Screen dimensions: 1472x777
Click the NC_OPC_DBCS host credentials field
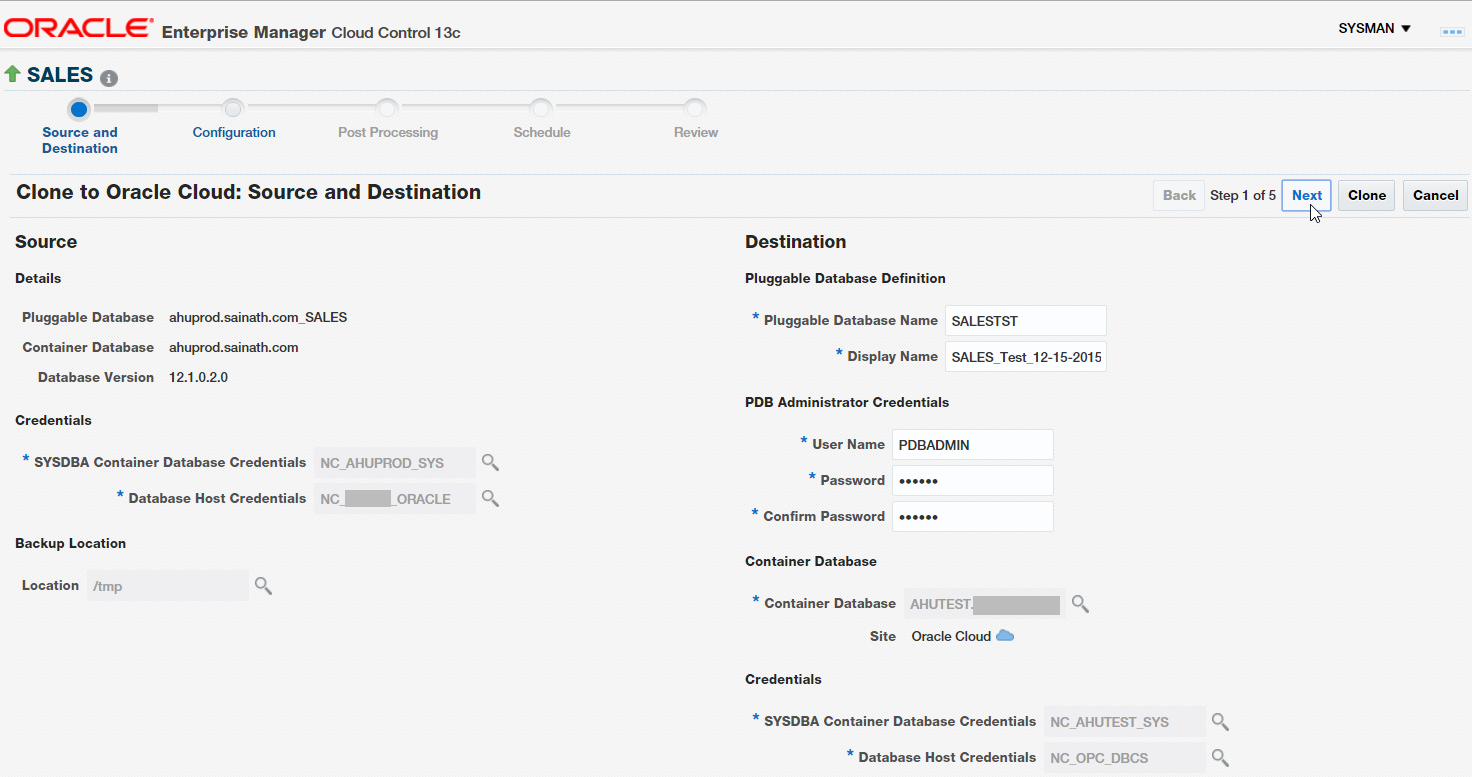point(1125,758)
